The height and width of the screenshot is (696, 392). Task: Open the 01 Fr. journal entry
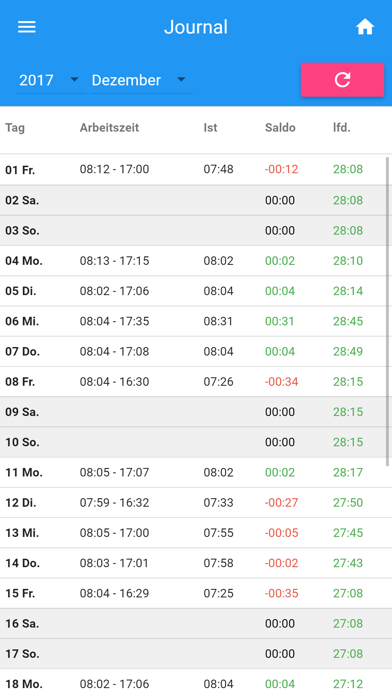[193, 170]
